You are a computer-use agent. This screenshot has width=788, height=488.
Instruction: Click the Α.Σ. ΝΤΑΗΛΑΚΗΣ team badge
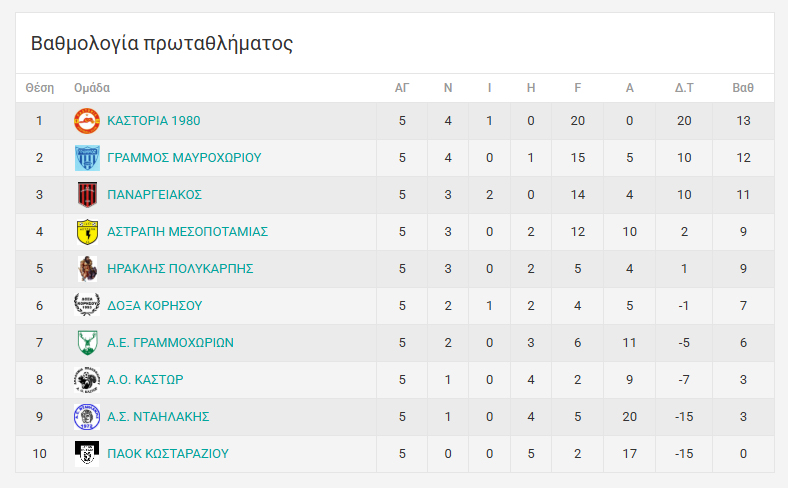(87, 417)
